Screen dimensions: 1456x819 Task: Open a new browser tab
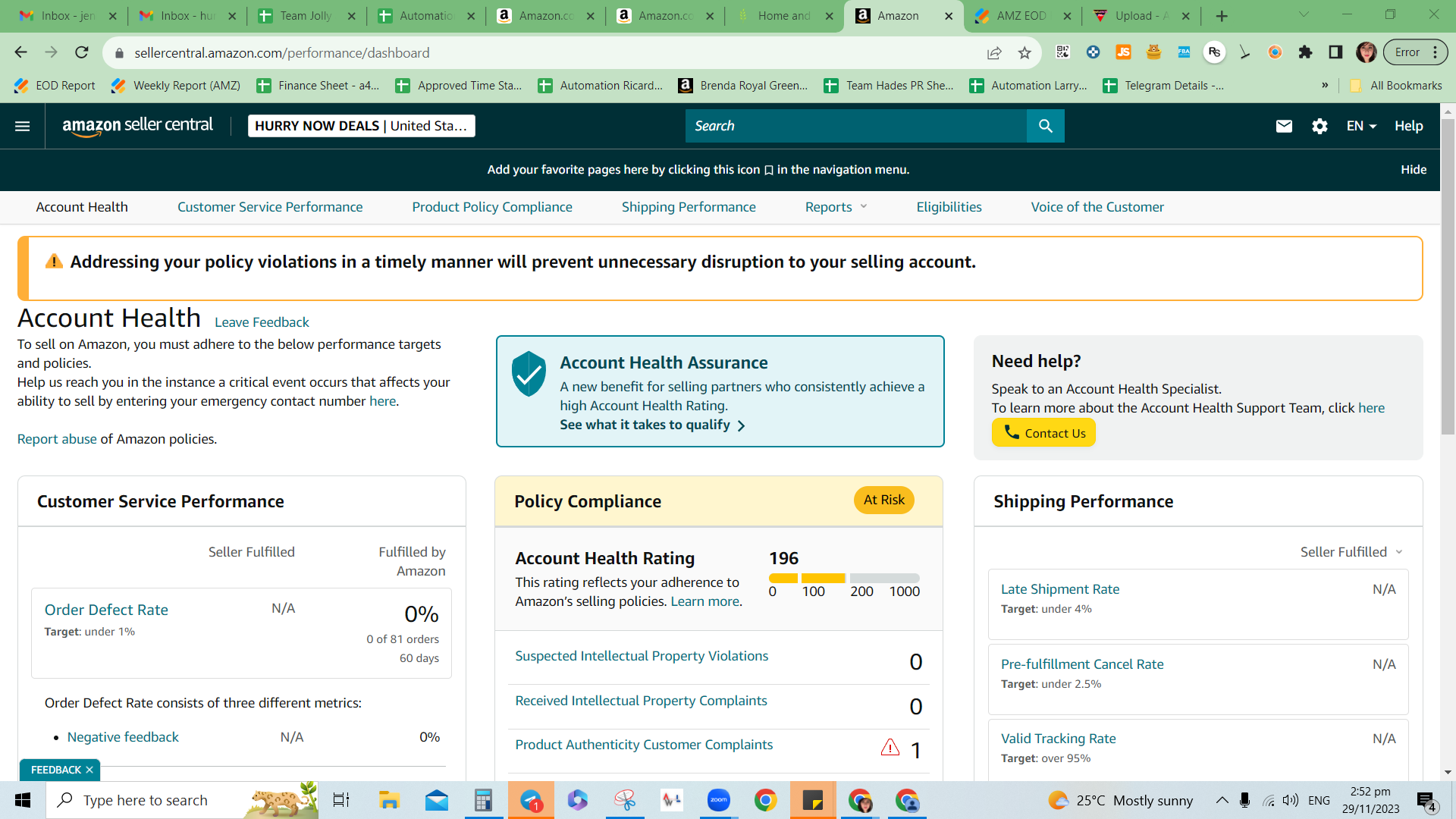1222,16
